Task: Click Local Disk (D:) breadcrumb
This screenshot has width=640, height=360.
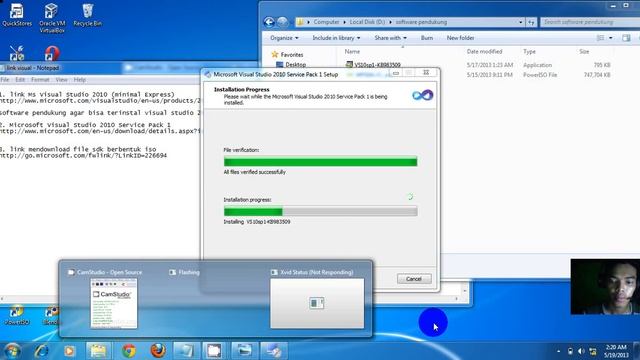Action: 367,22
